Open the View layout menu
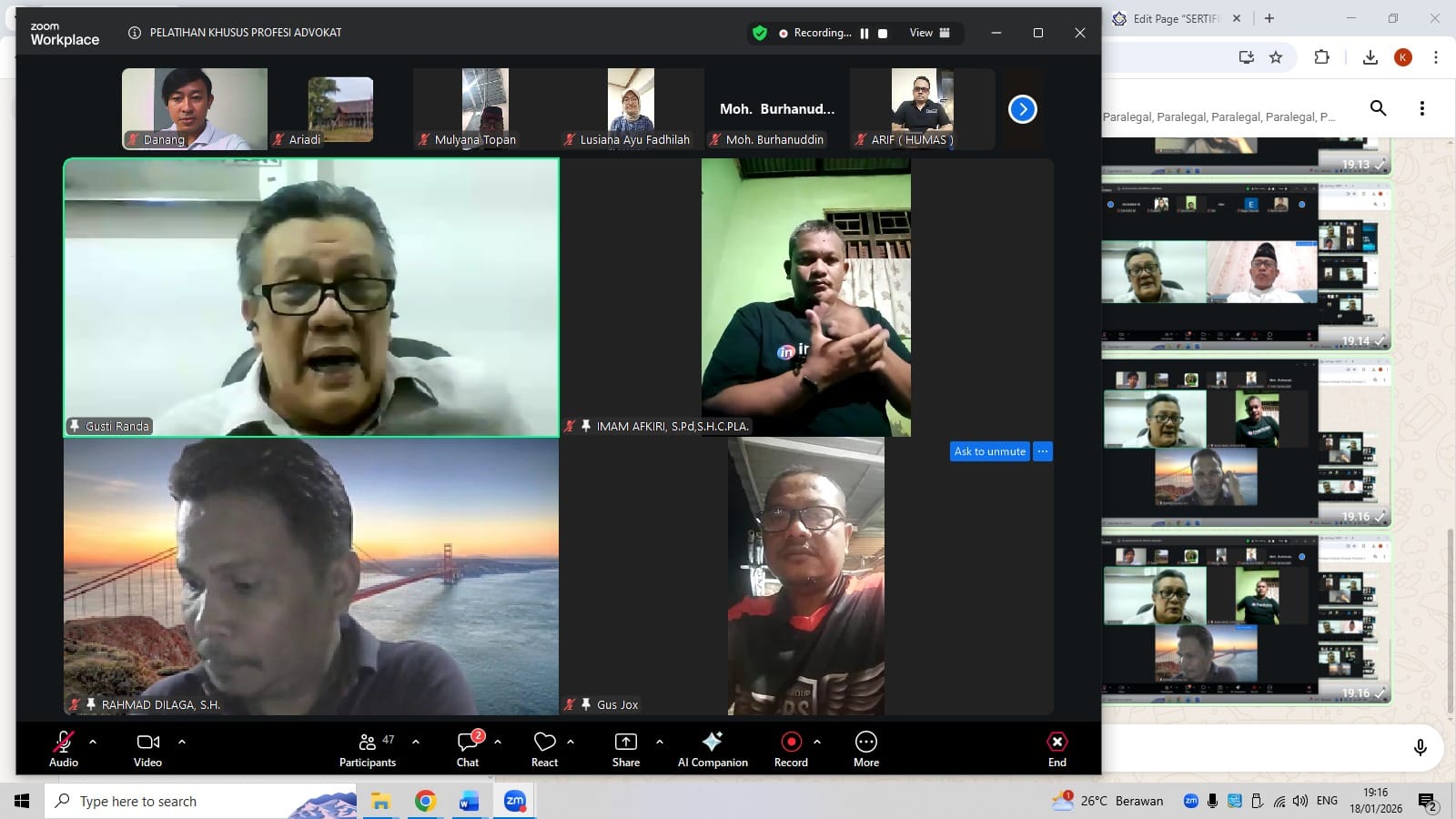The height and width of the screenshot is (819, 1456). pos(929,33)
